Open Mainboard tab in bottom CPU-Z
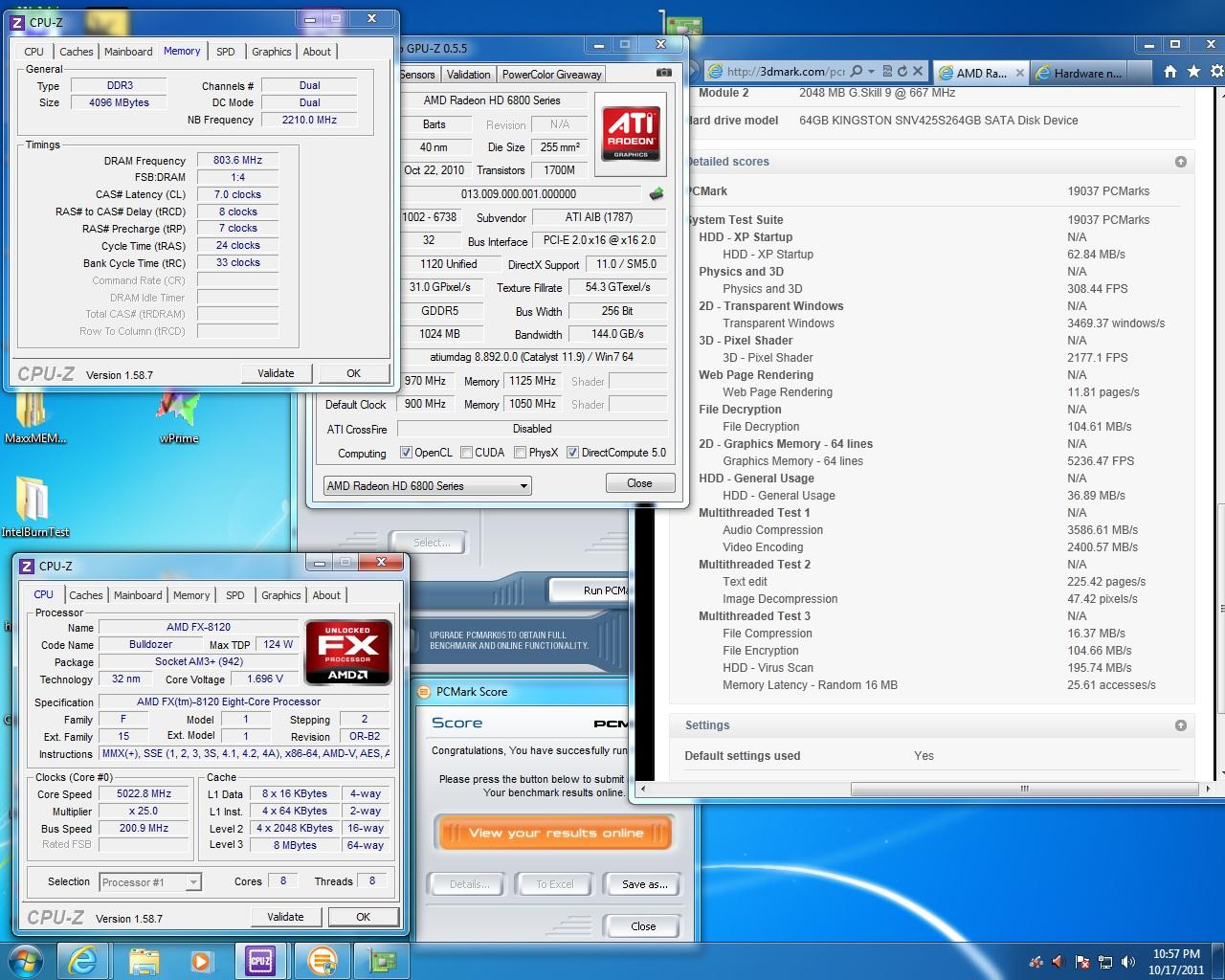 point(138,595)
